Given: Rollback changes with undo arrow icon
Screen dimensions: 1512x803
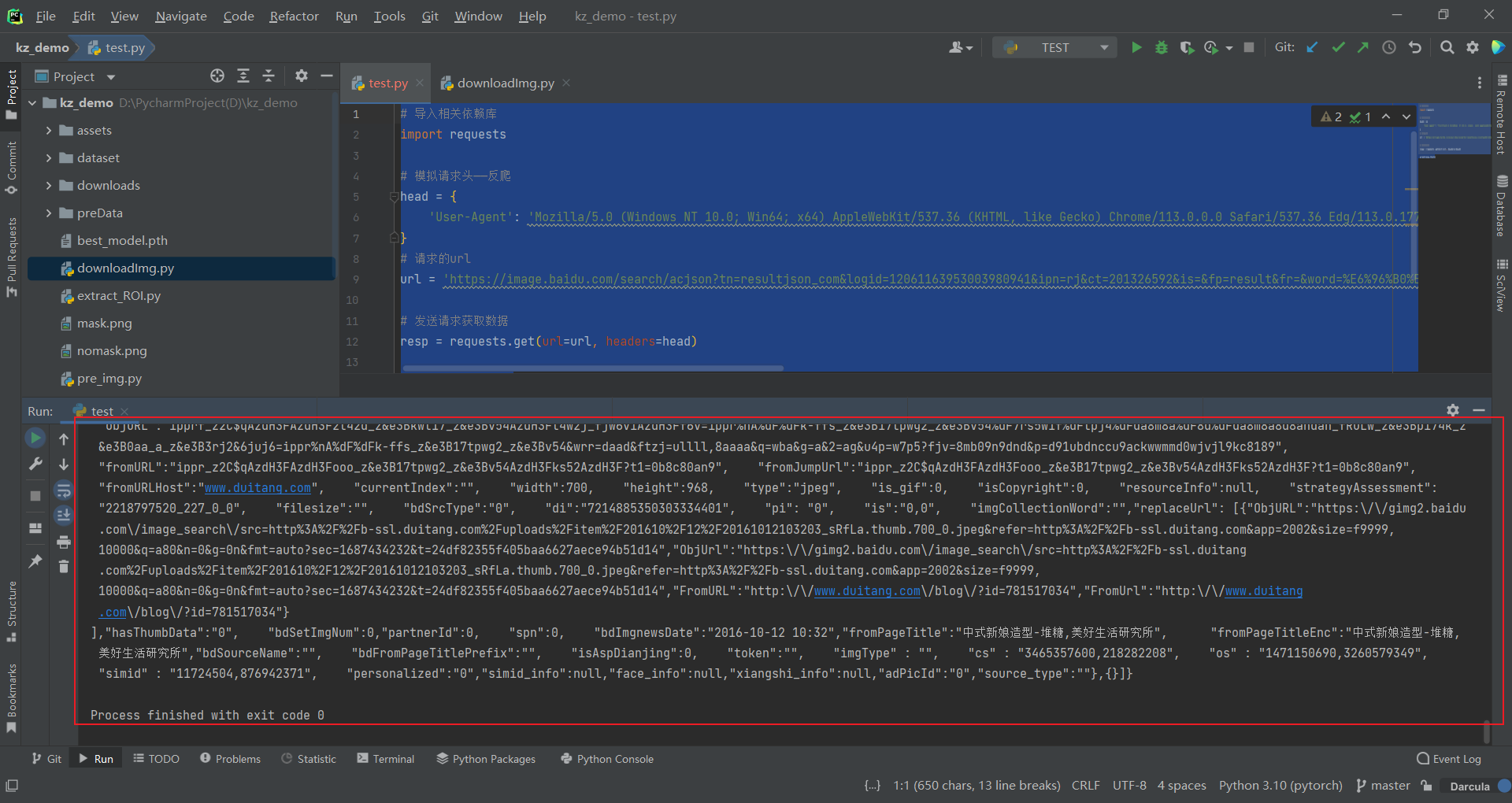Looking at the screenshot, I should coord(1415,47).
